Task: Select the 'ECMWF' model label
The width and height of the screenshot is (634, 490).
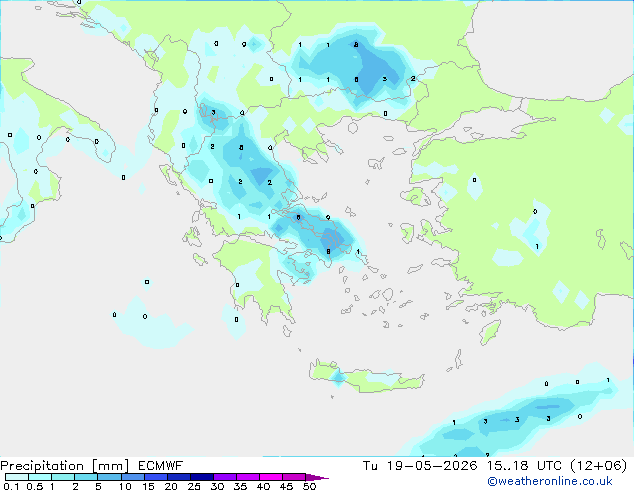Action: (160, 466)
